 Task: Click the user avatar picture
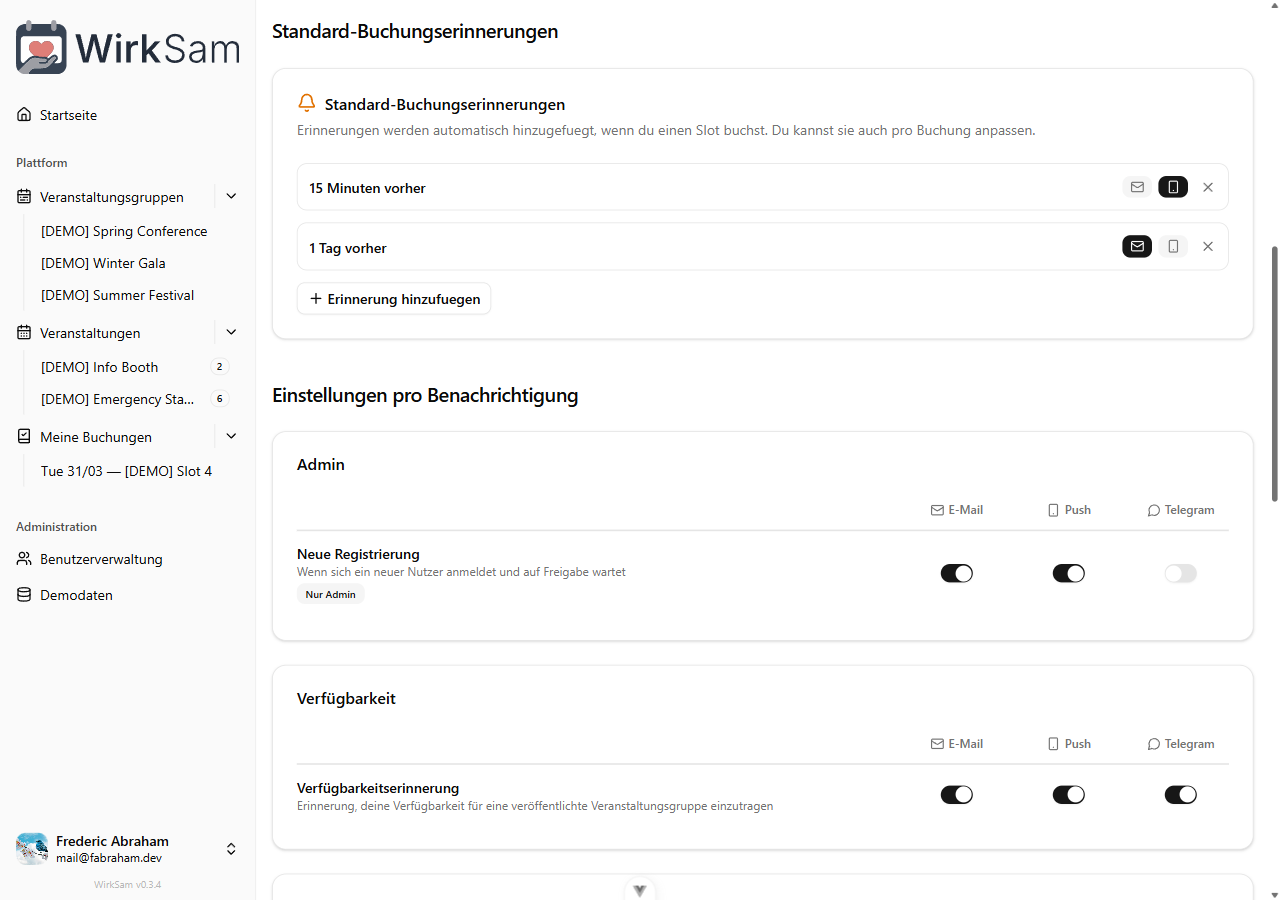(x=32, y=849)
